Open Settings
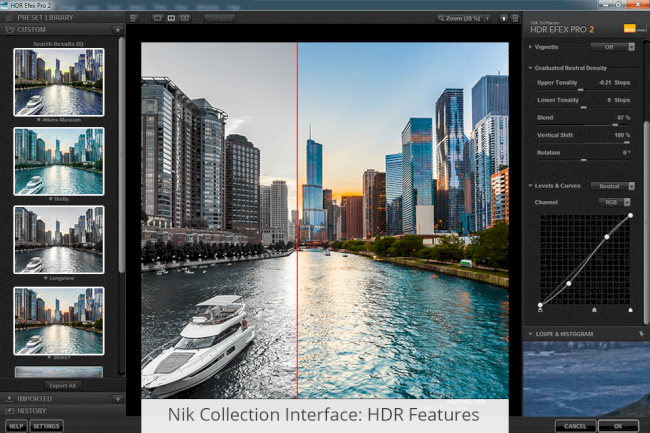This screenshot has height=433, width=650. tap(46, 426)
